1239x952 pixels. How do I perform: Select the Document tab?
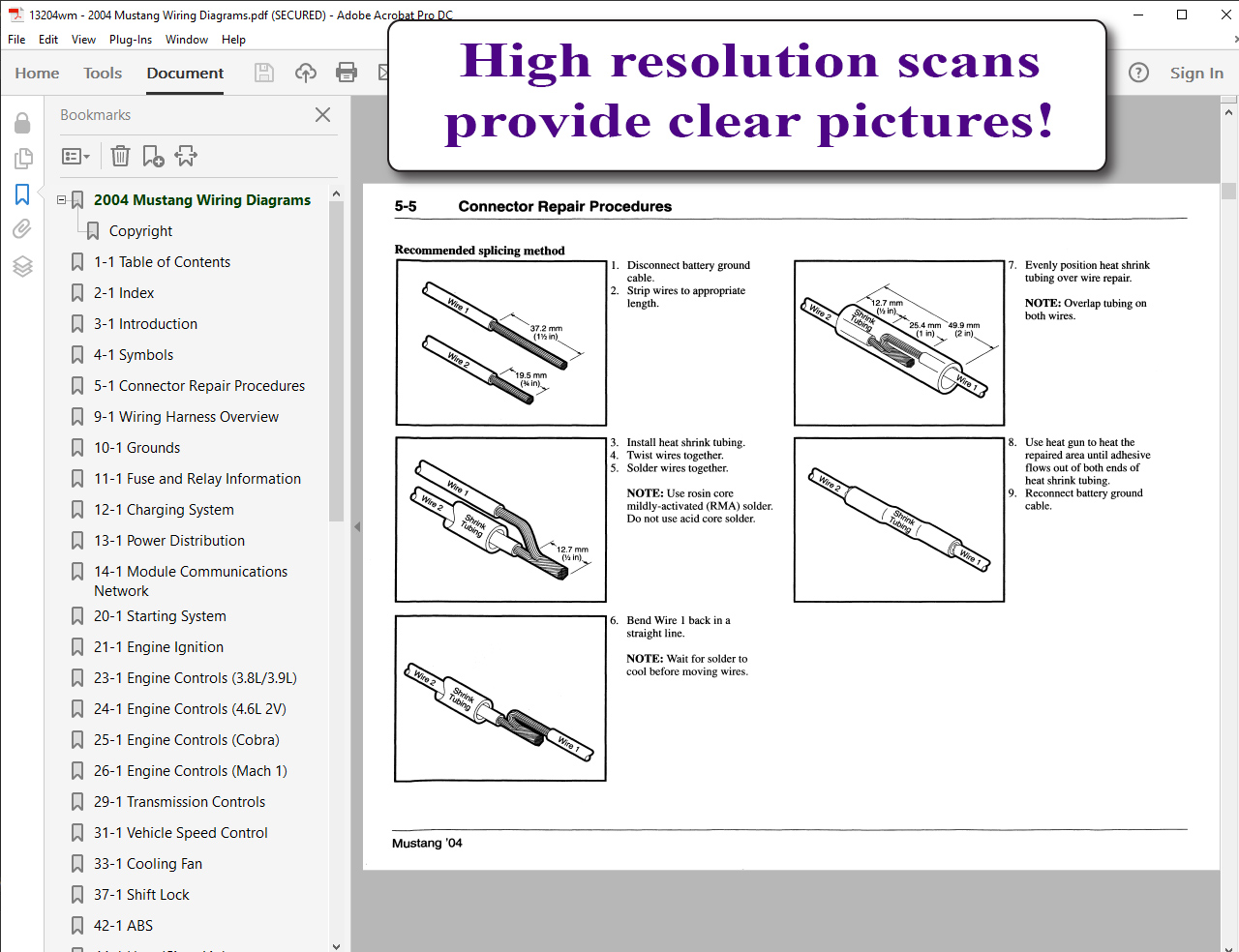(x=185, y=73)
